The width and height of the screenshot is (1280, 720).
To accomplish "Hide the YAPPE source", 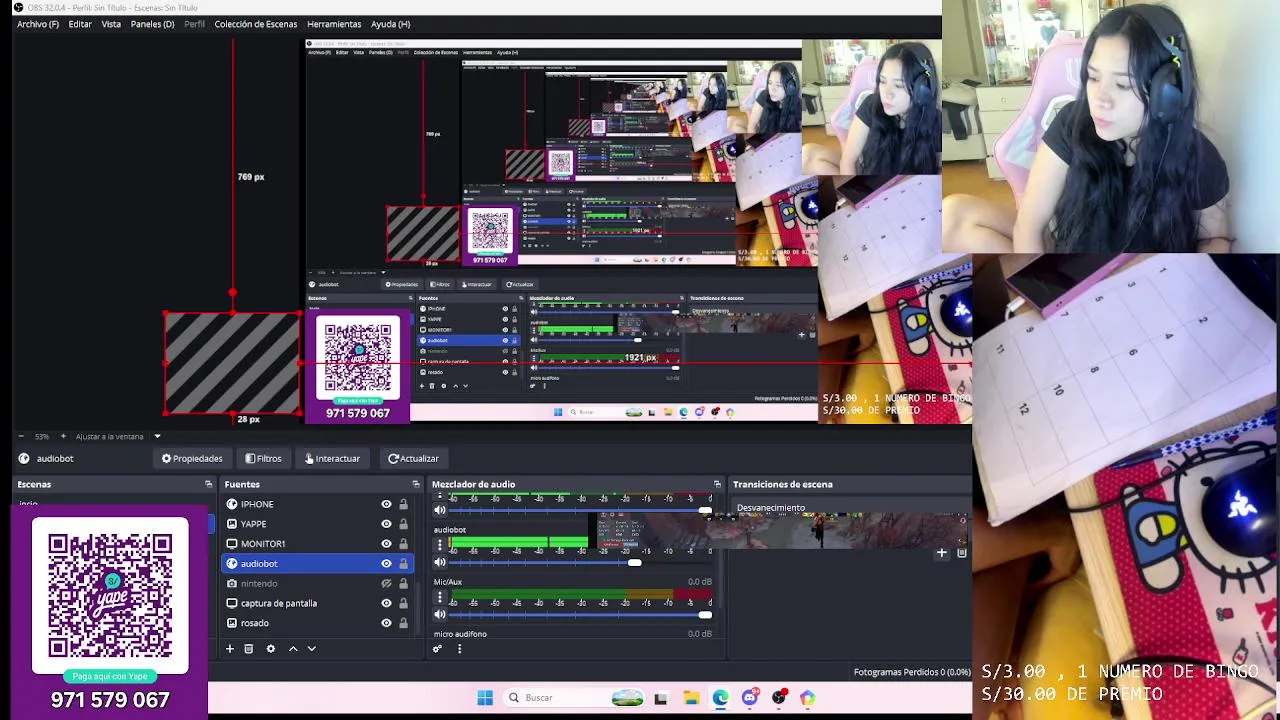I will coord(386,524).
